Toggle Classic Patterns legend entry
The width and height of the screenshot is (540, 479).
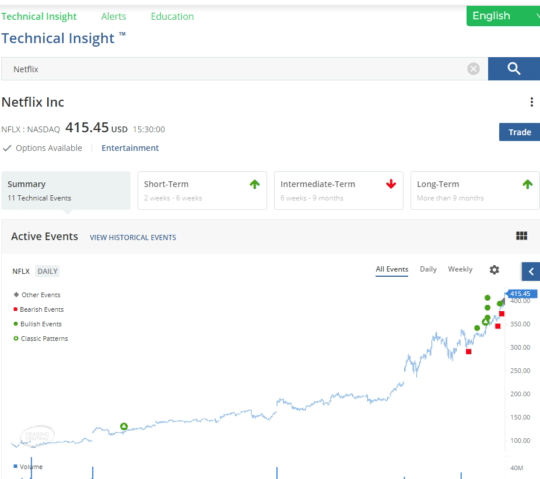(41, 339)
